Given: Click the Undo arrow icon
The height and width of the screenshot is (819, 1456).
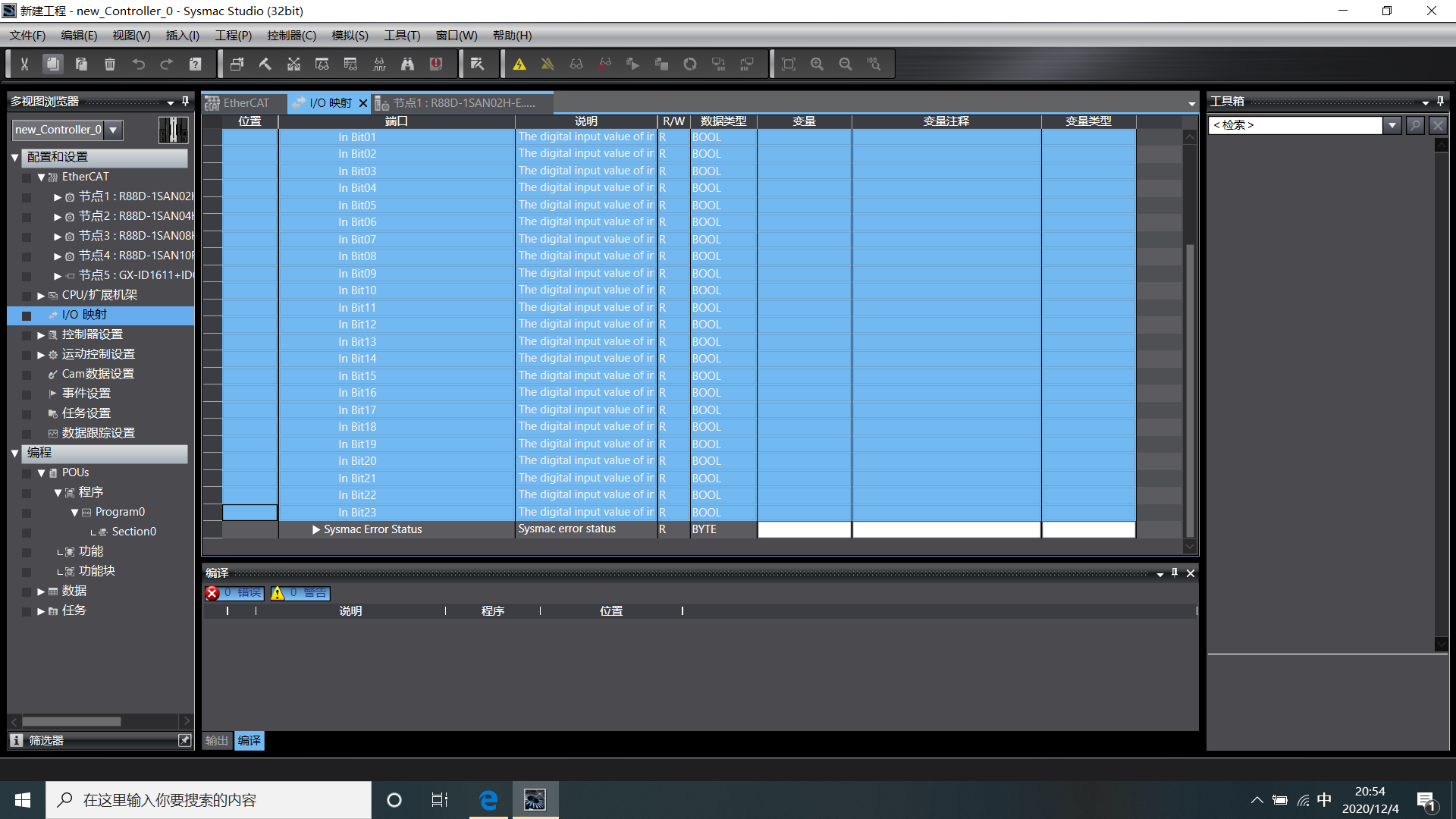Looking at the screenshot, I should 138,64.
